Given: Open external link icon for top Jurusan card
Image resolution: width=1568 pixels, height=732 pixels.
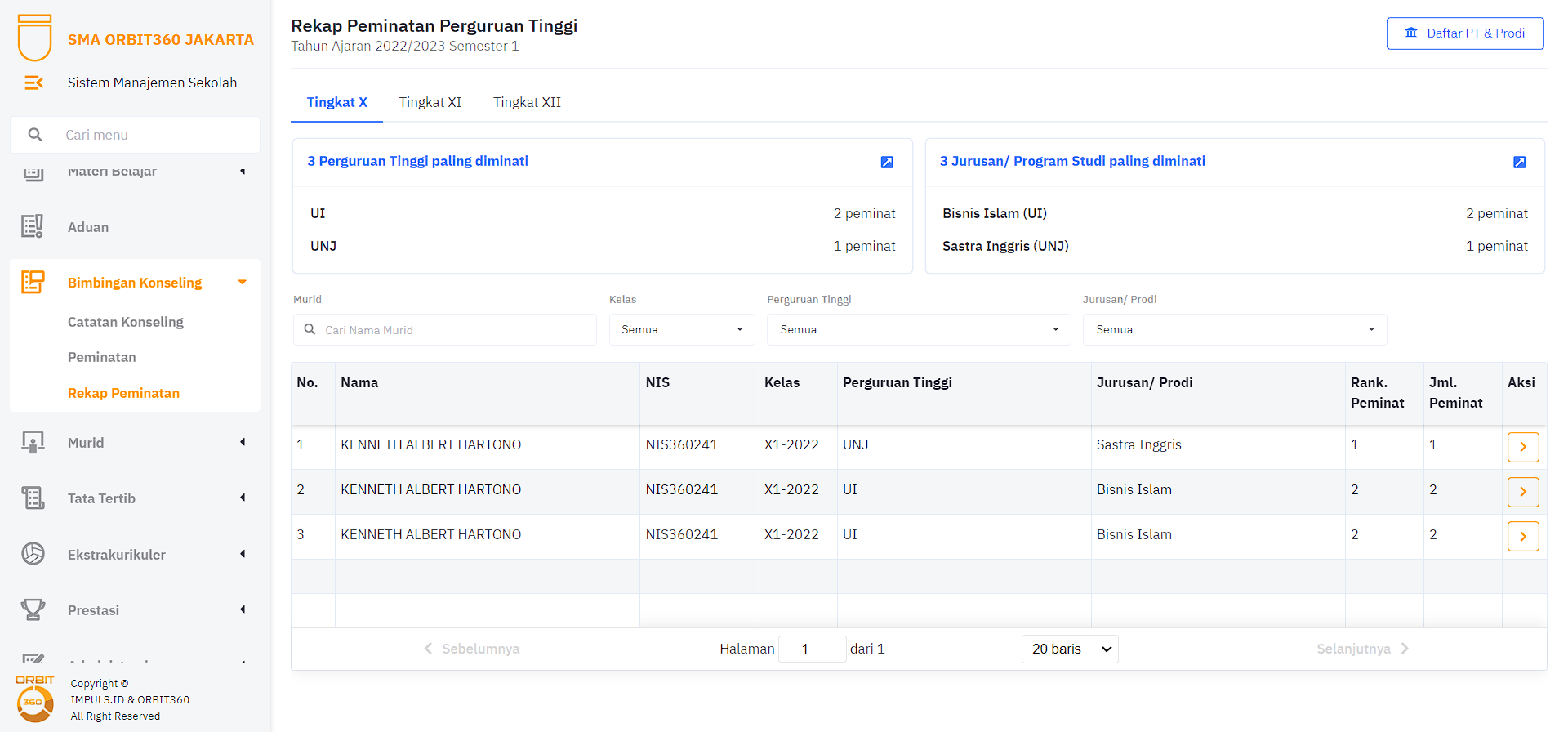Looking at the screenshot, I should click(1519, 163).
